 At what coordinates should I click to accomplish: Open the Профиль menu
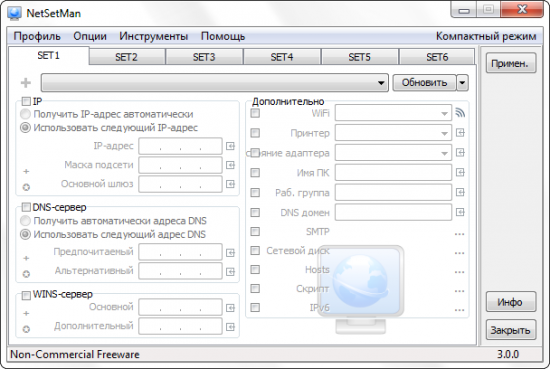click(x=37, y=36)
